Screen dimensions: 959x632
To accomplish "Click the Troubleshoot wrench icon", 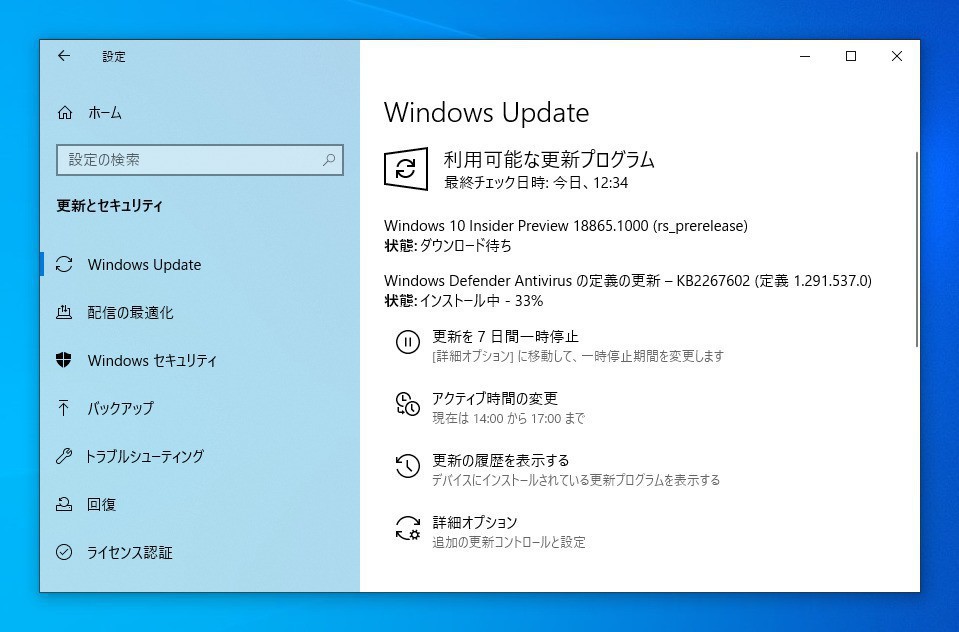I will click(x=64, y=456).
